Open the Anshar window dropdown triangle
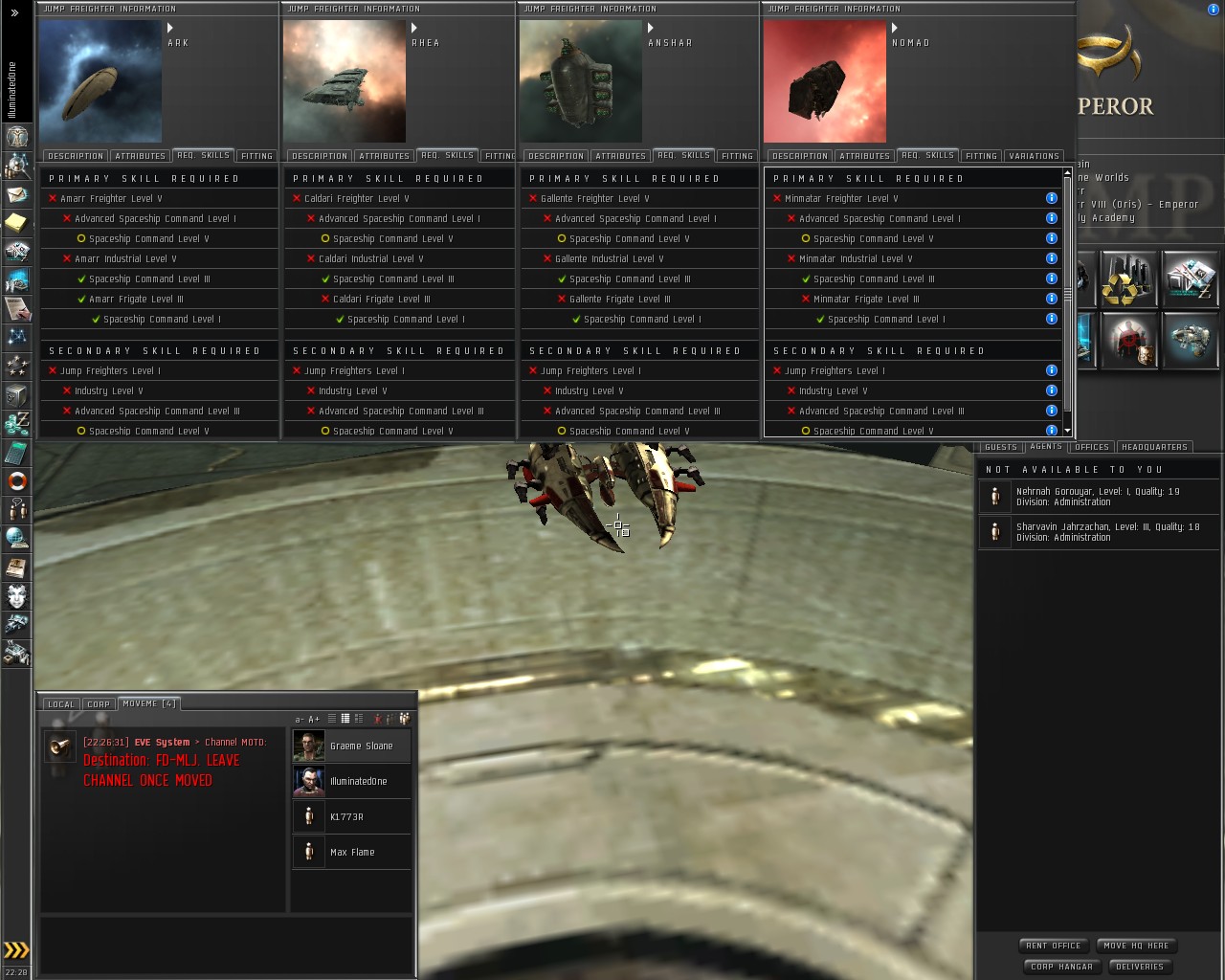This screenshot has width=1225, height=980. click(x=651, y=28)
